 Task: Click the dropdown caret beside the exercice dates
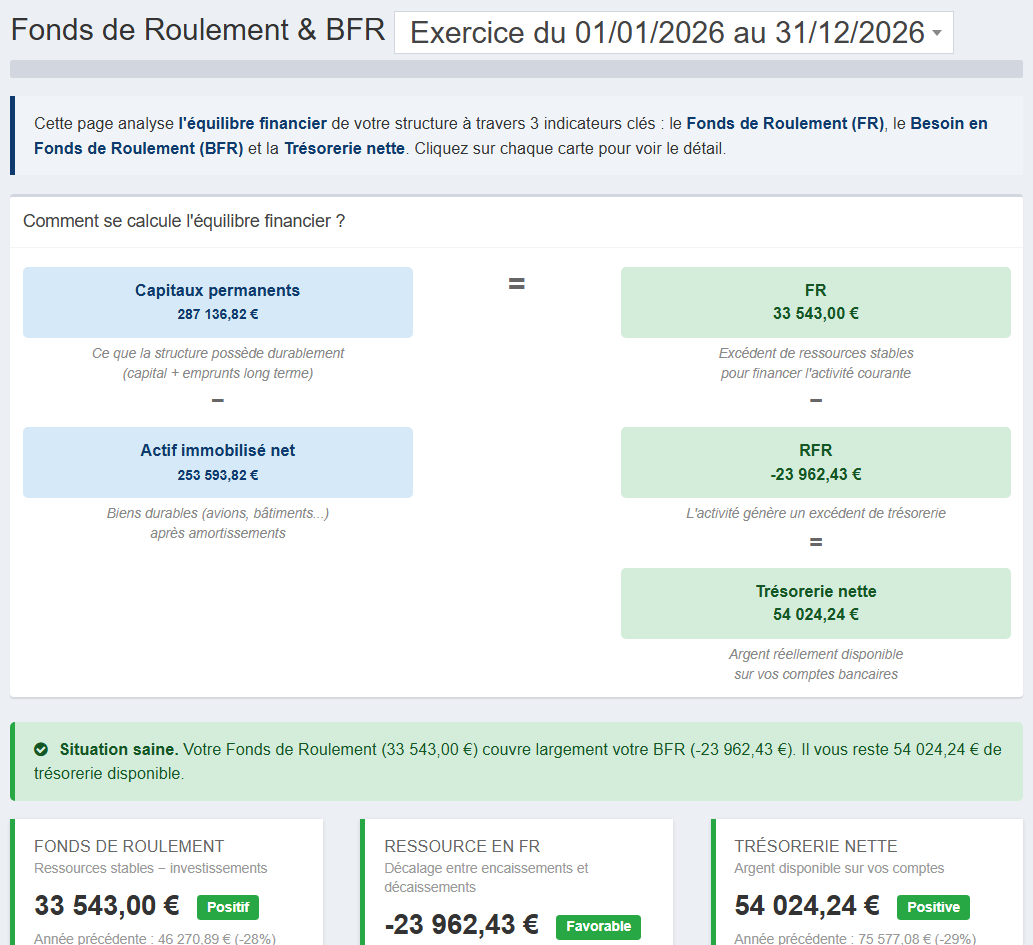[x=937, y=33]
